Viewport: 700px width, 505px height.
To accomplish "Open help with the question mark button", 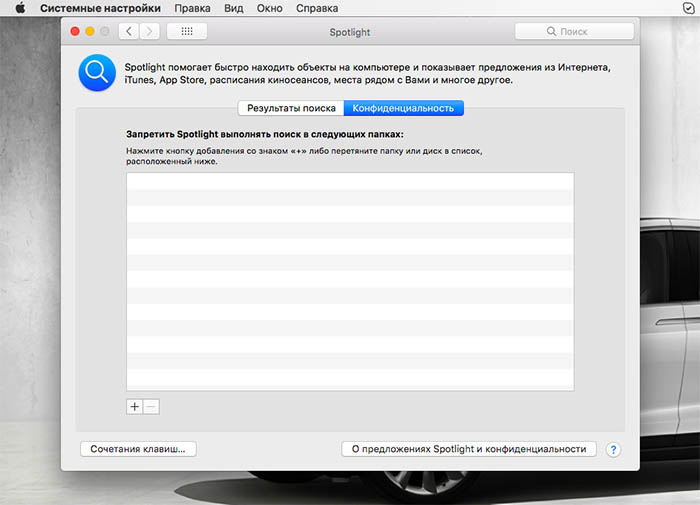I will pos(613,450).
